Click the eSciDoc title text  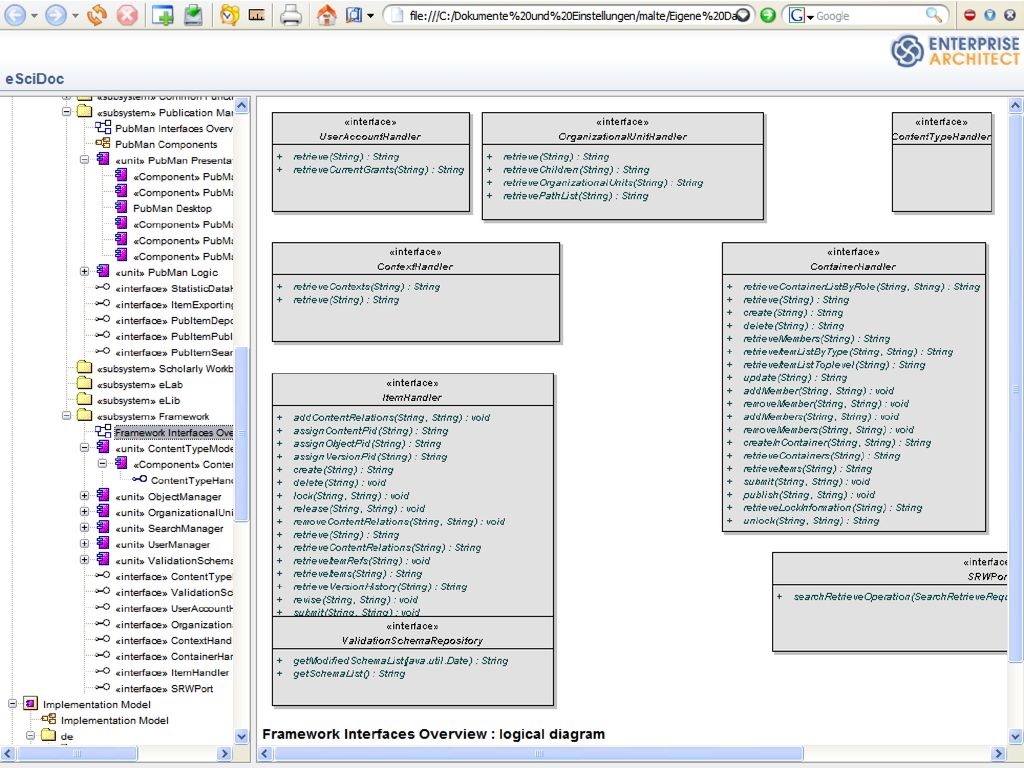pos(35,79)
